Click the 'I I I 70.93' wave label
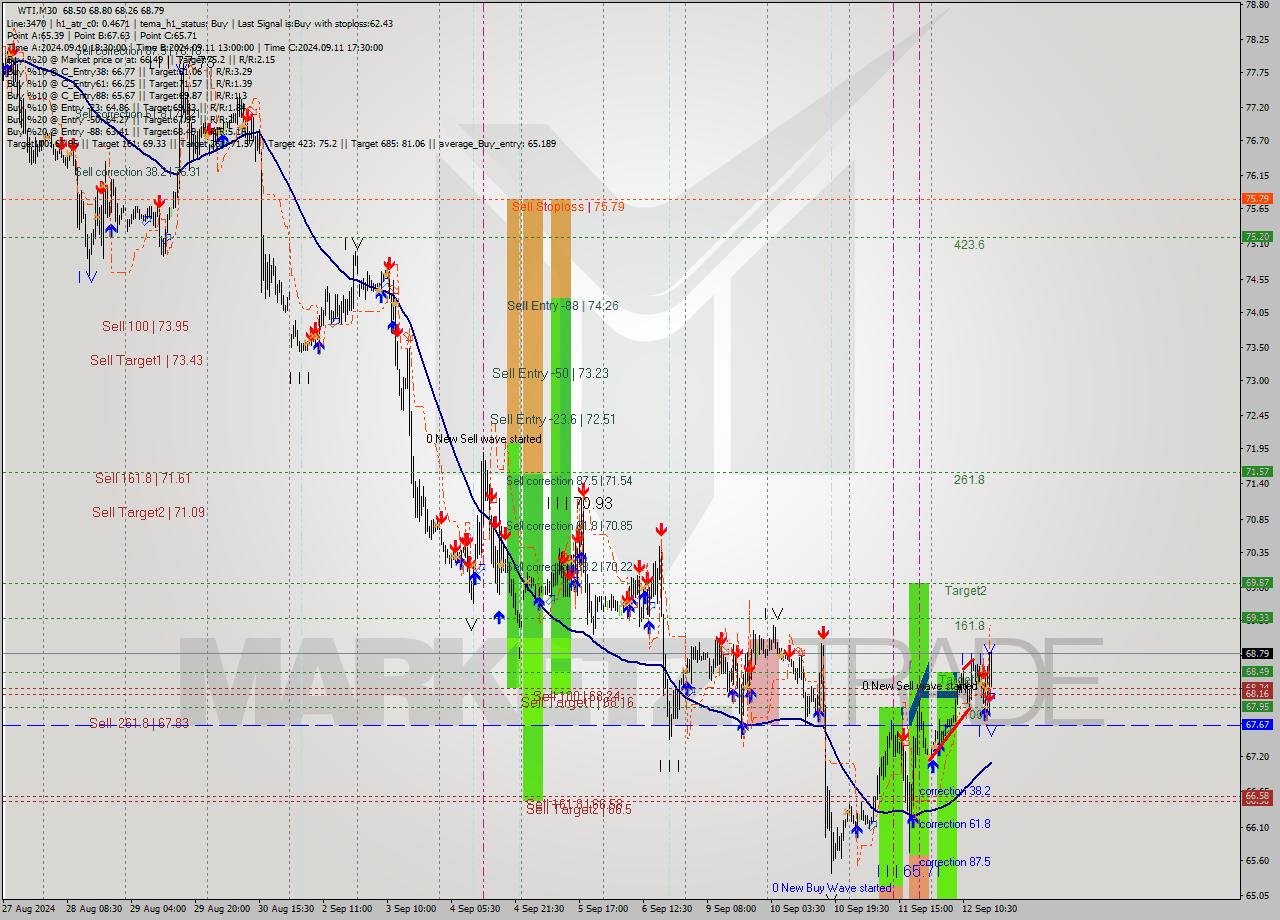 click(x=579, y=503)
